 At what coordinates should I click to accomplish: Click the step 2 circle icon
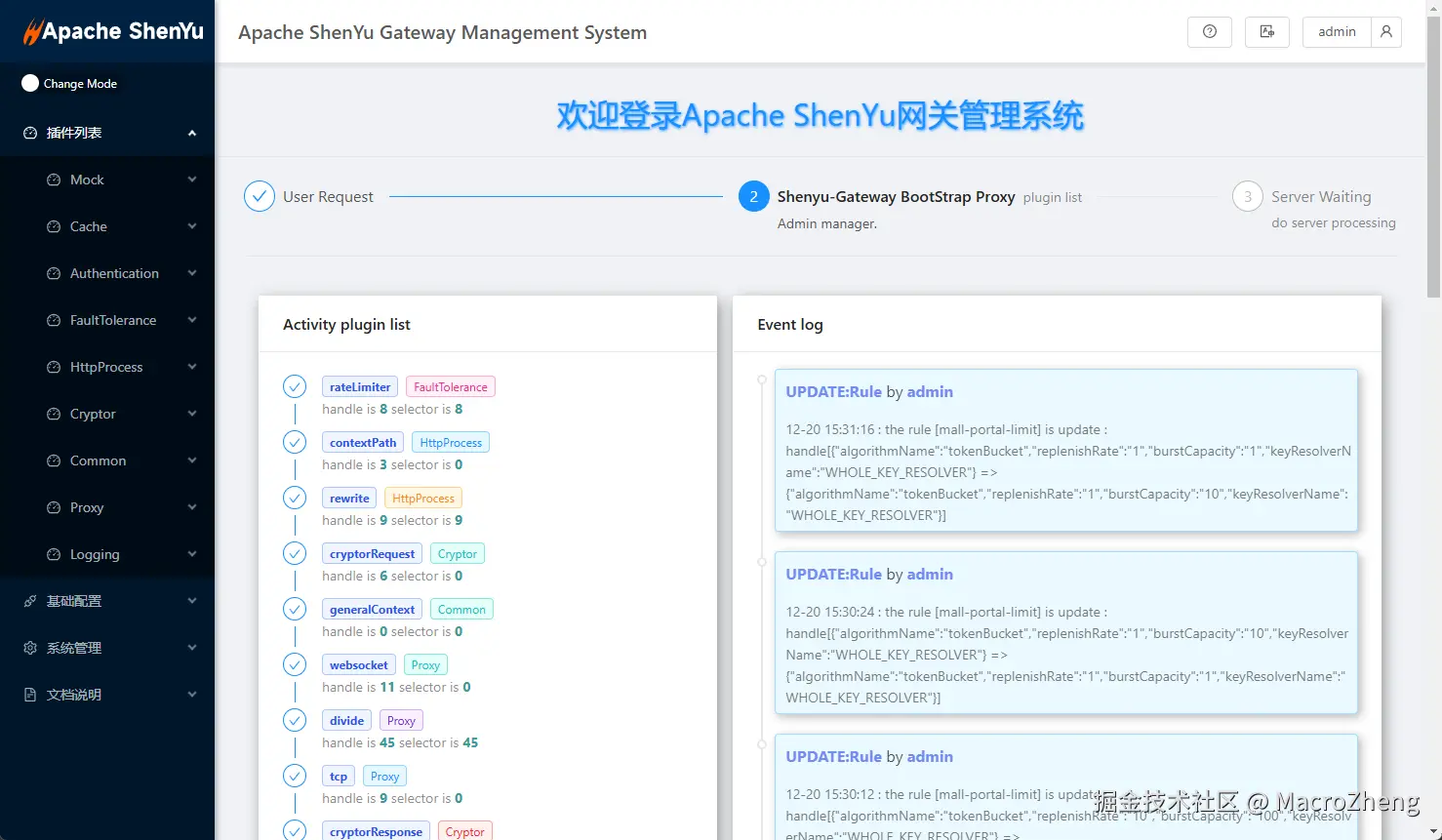pos(754,196)
